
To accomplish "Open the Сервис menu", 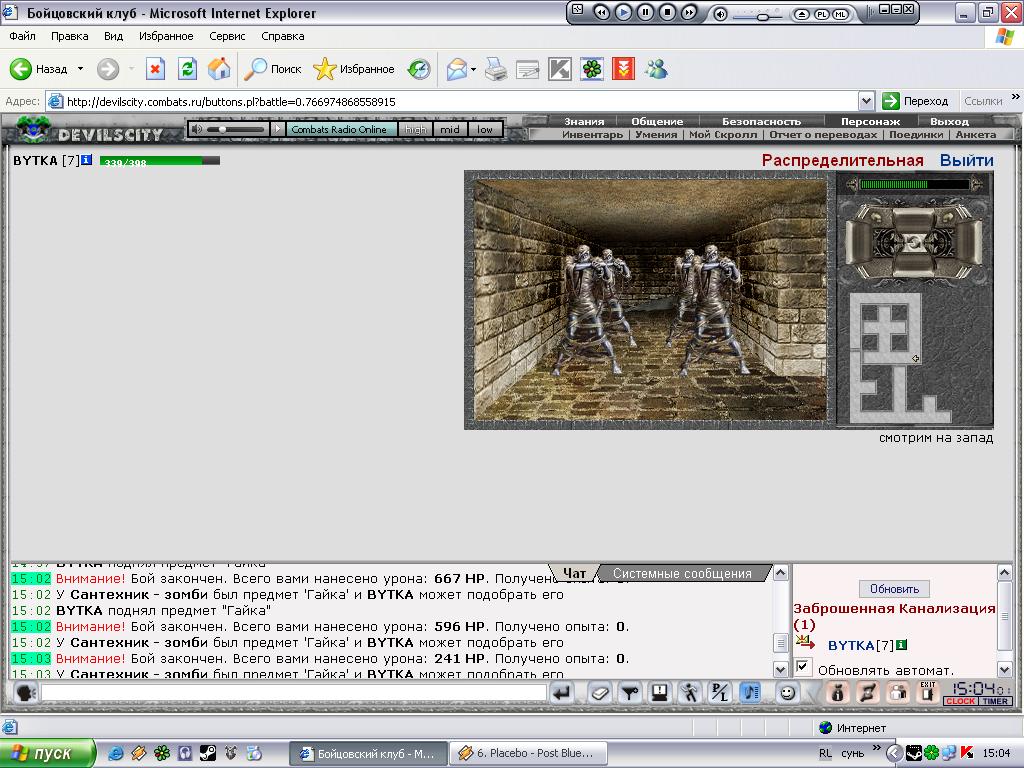I will click(x=227, y=36).
